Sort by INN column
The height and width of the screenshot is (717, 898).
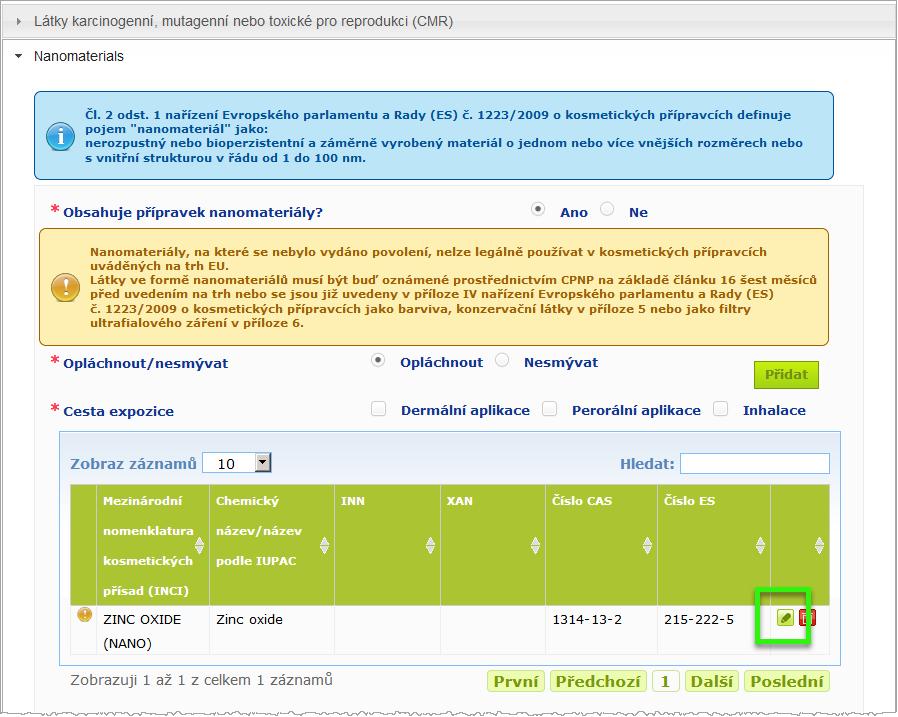pyautogui.click(x=430, y=546)
